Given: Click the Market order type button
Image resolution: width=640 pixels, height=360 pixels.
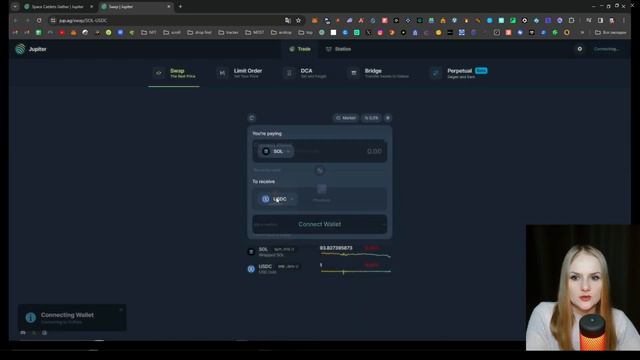Looking at the screenshot, I should pyautogui.click(x=346, y=118).
